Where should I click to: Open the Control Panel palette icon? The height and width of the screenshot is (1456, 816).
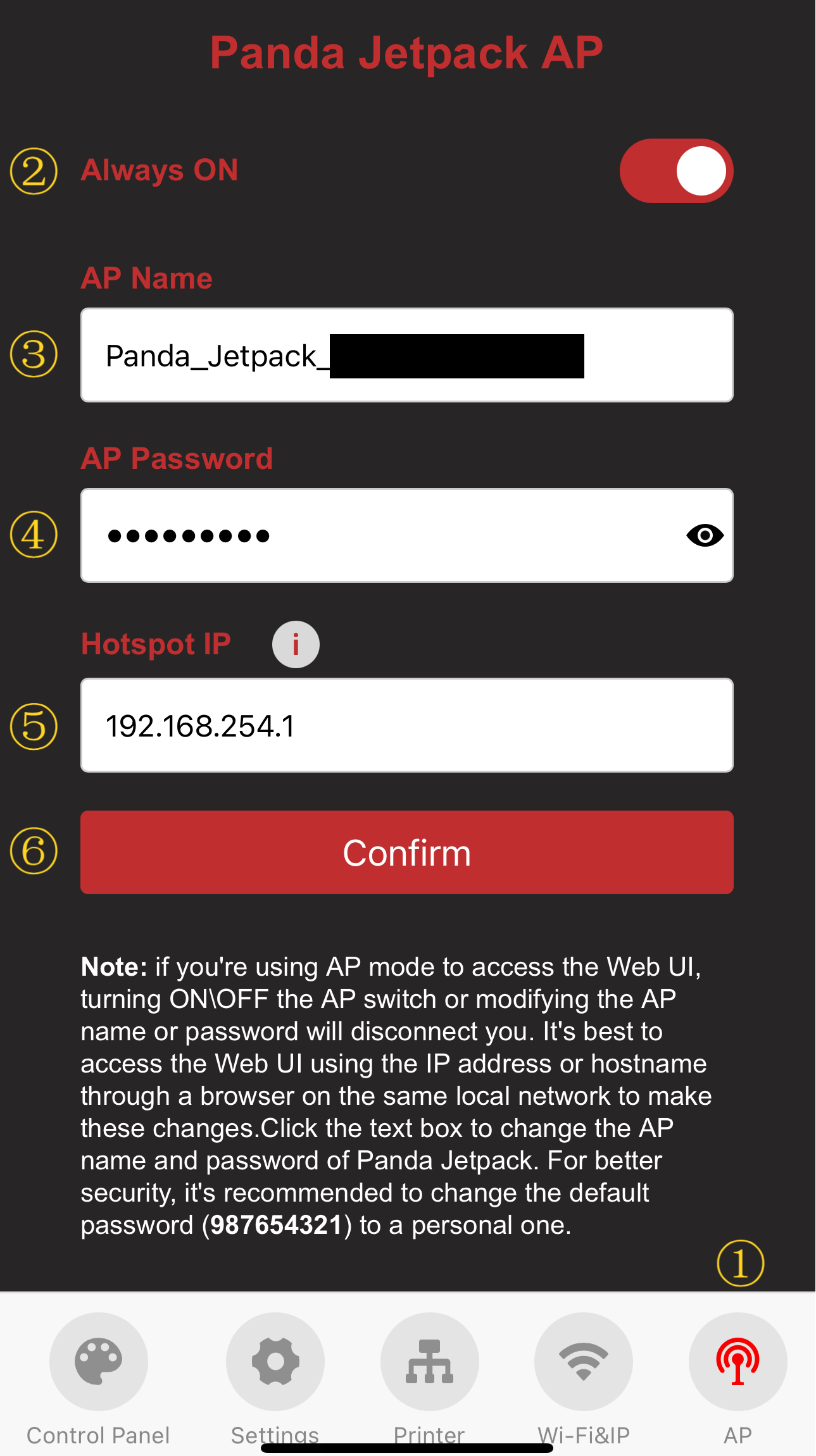[x=99, y=1361]
